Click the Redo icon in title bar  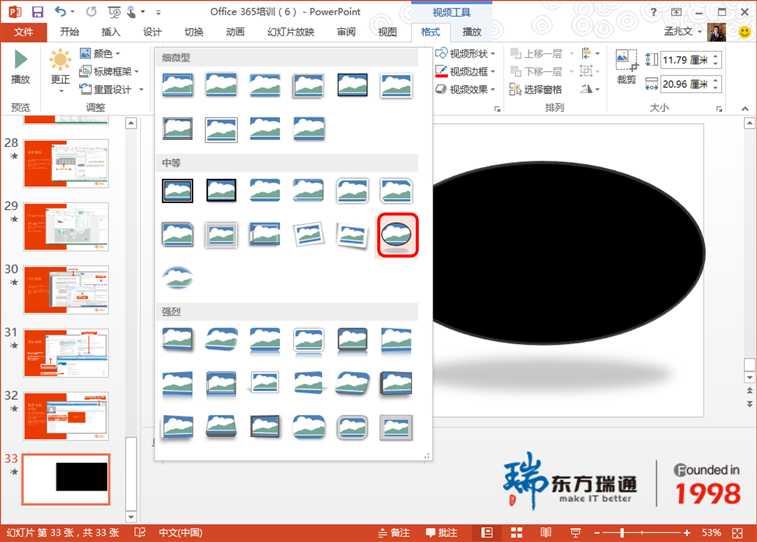(x=91, y=12)
